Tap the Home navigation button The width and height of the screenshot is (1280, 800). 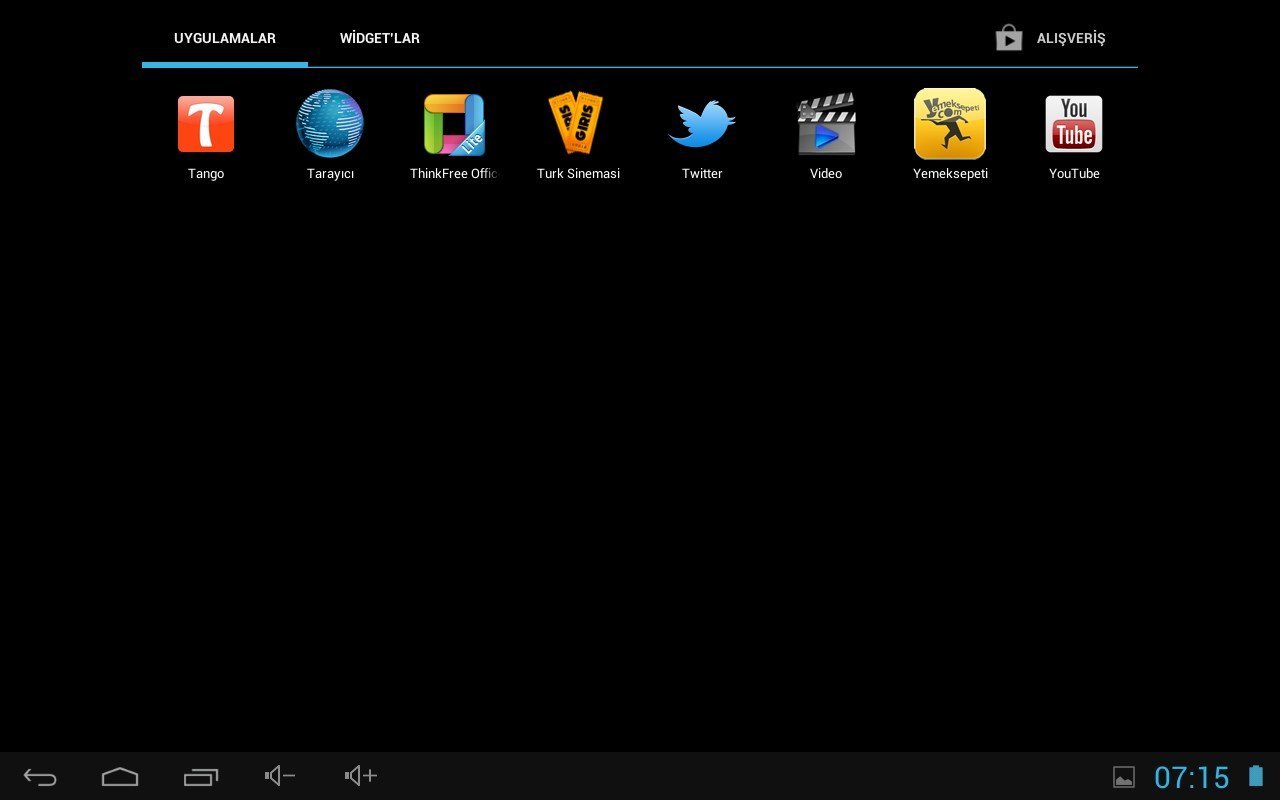120,776
